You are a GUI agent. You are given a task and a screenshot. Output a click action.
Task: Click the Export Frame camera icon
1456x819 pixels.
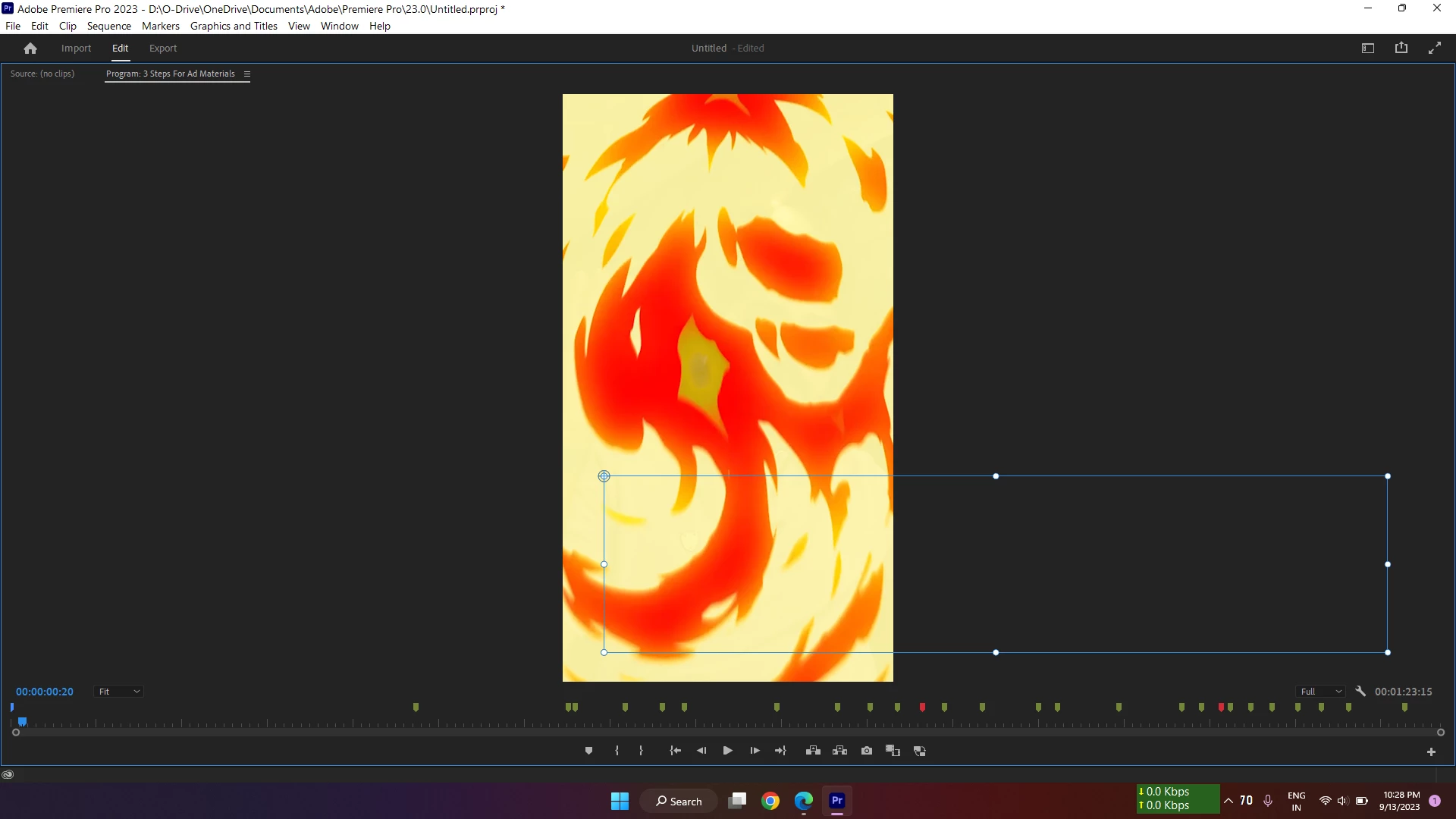pos(867,751)
